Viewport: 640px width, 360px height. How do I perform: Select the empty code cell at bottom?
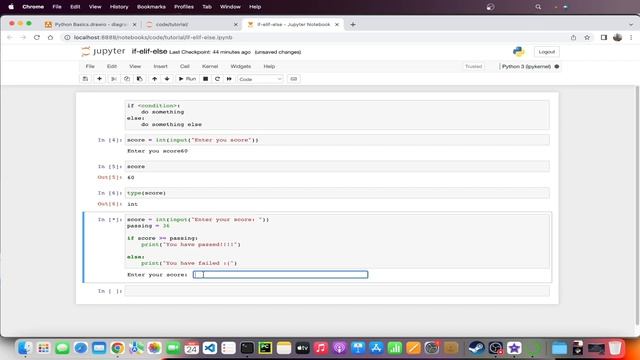tap(337, 291)
